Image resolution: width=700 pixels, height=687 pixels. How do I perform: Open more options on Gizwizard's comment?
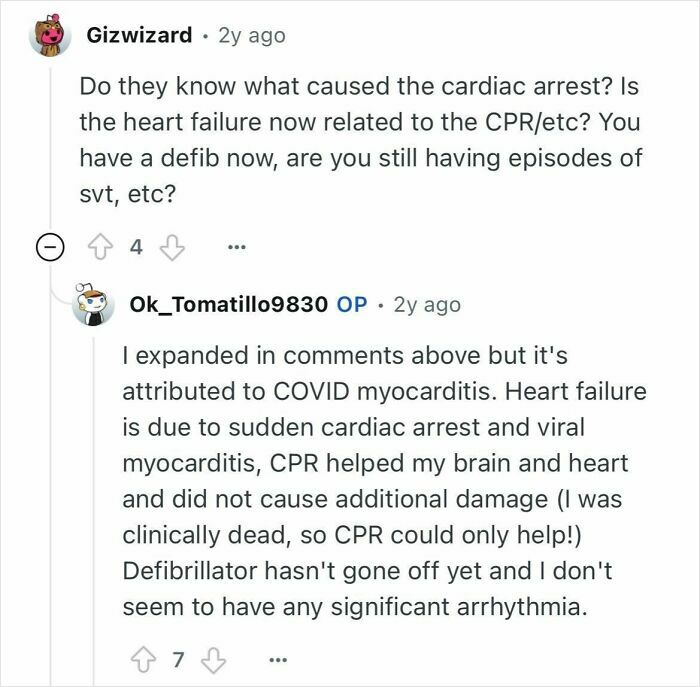coord(237,247)
